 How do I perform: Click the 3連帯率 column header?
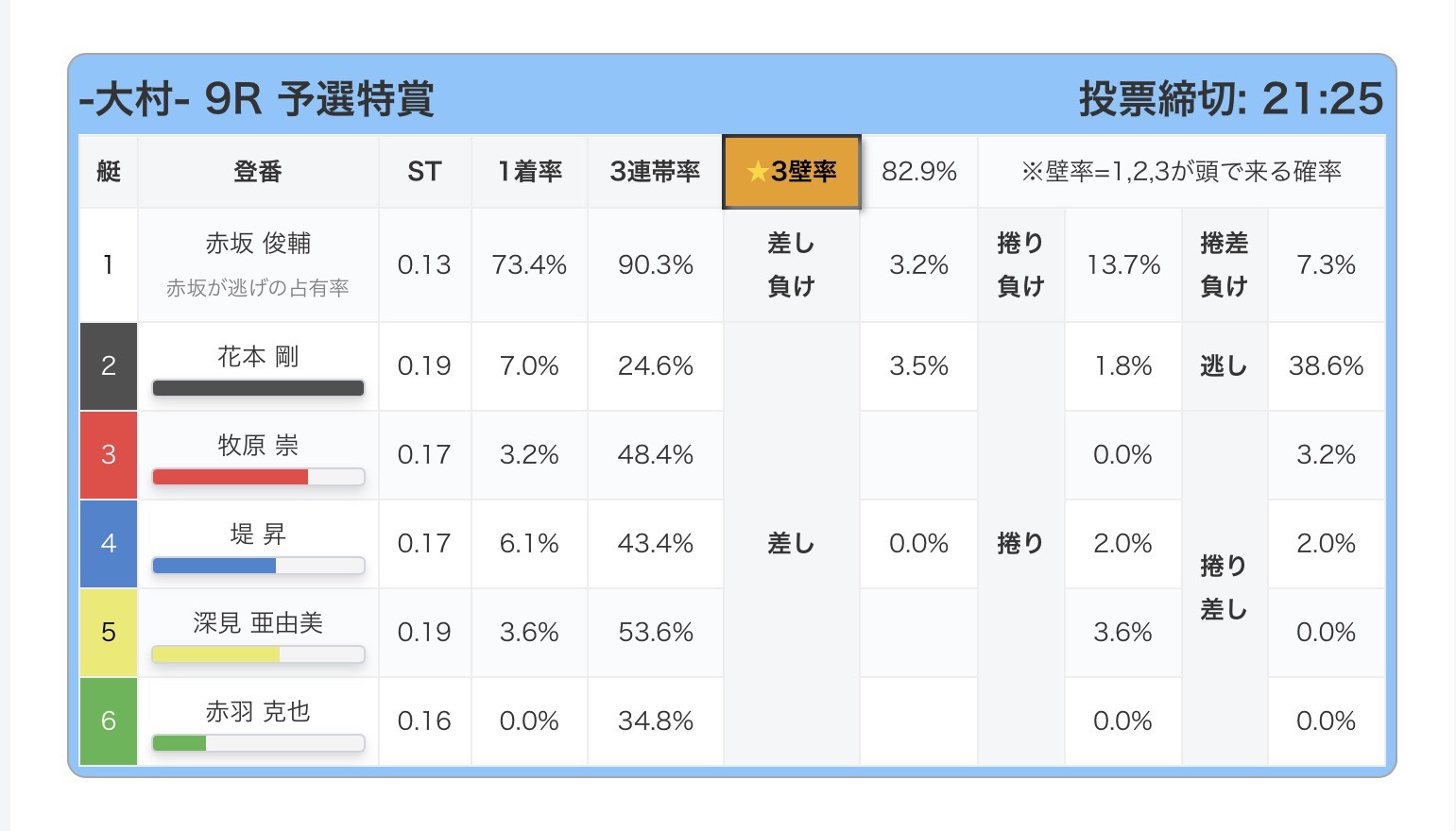coord(655,171)
